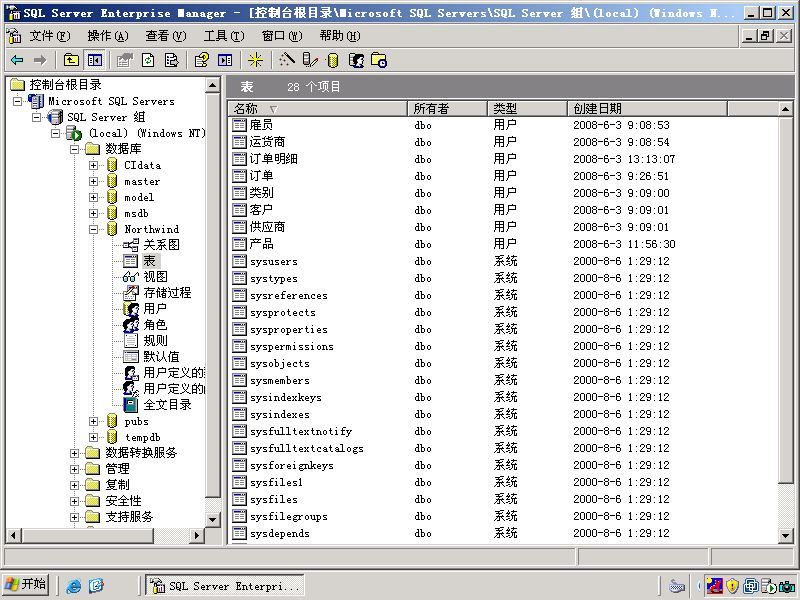Click the Back arrow toolbar button

coord(17,60)
